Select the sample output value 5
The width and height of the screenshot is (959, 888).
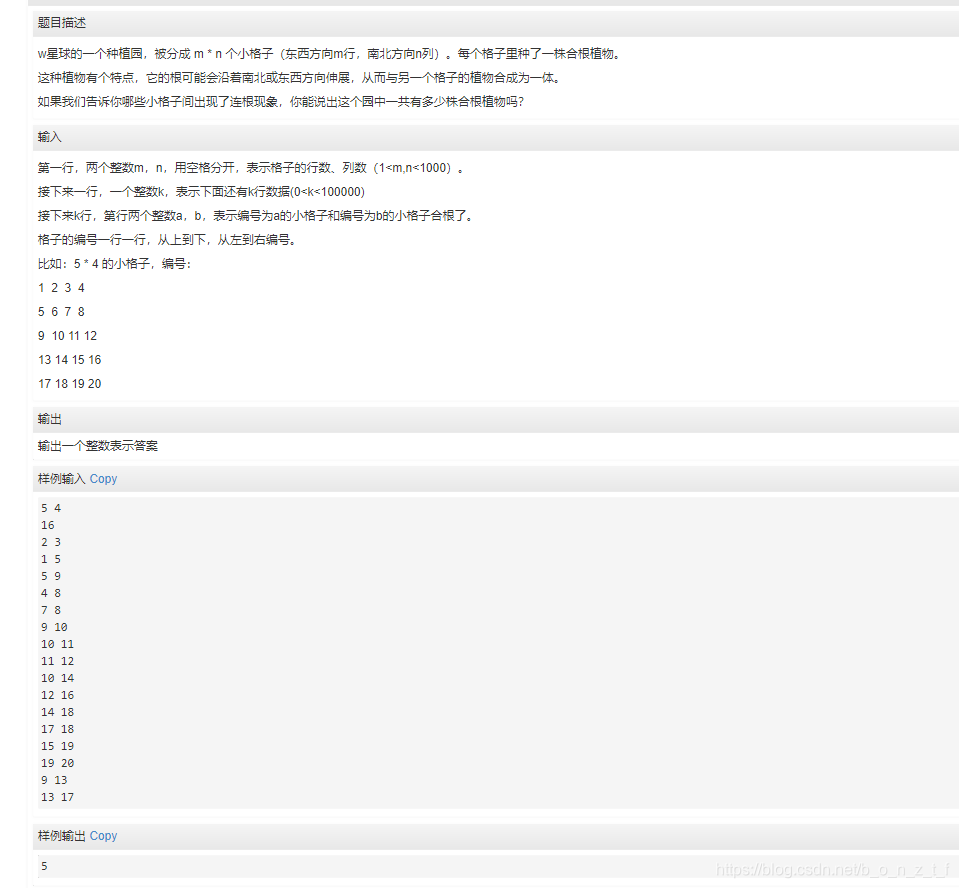point(44,865)
